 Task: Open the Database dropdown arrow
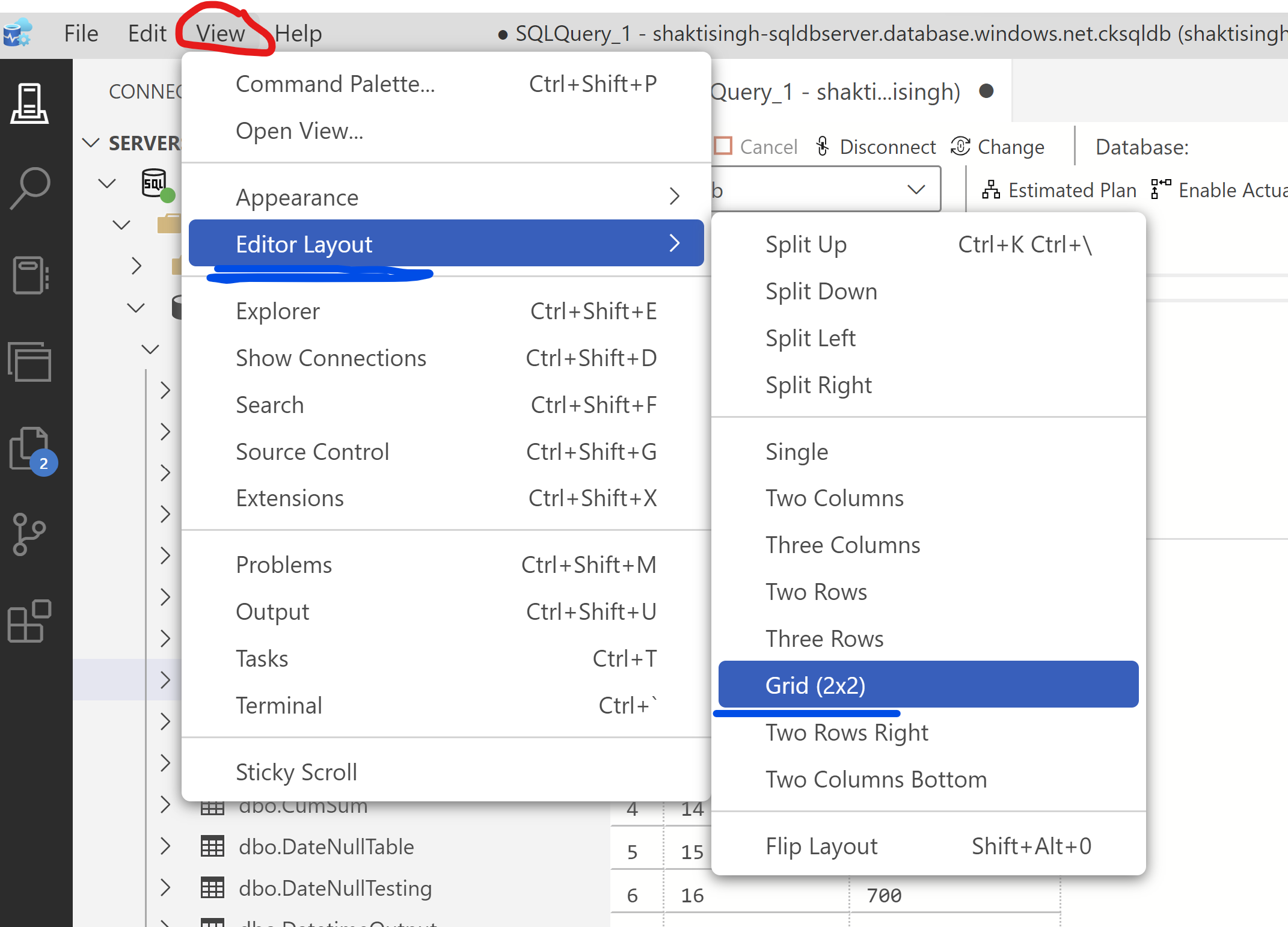916,190
